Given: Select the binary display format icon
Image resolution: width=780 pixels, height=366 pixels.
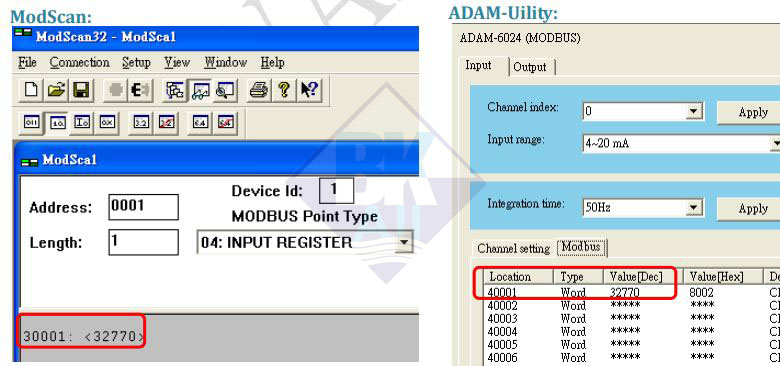Looking at the screenshot, I should (31, 123).
